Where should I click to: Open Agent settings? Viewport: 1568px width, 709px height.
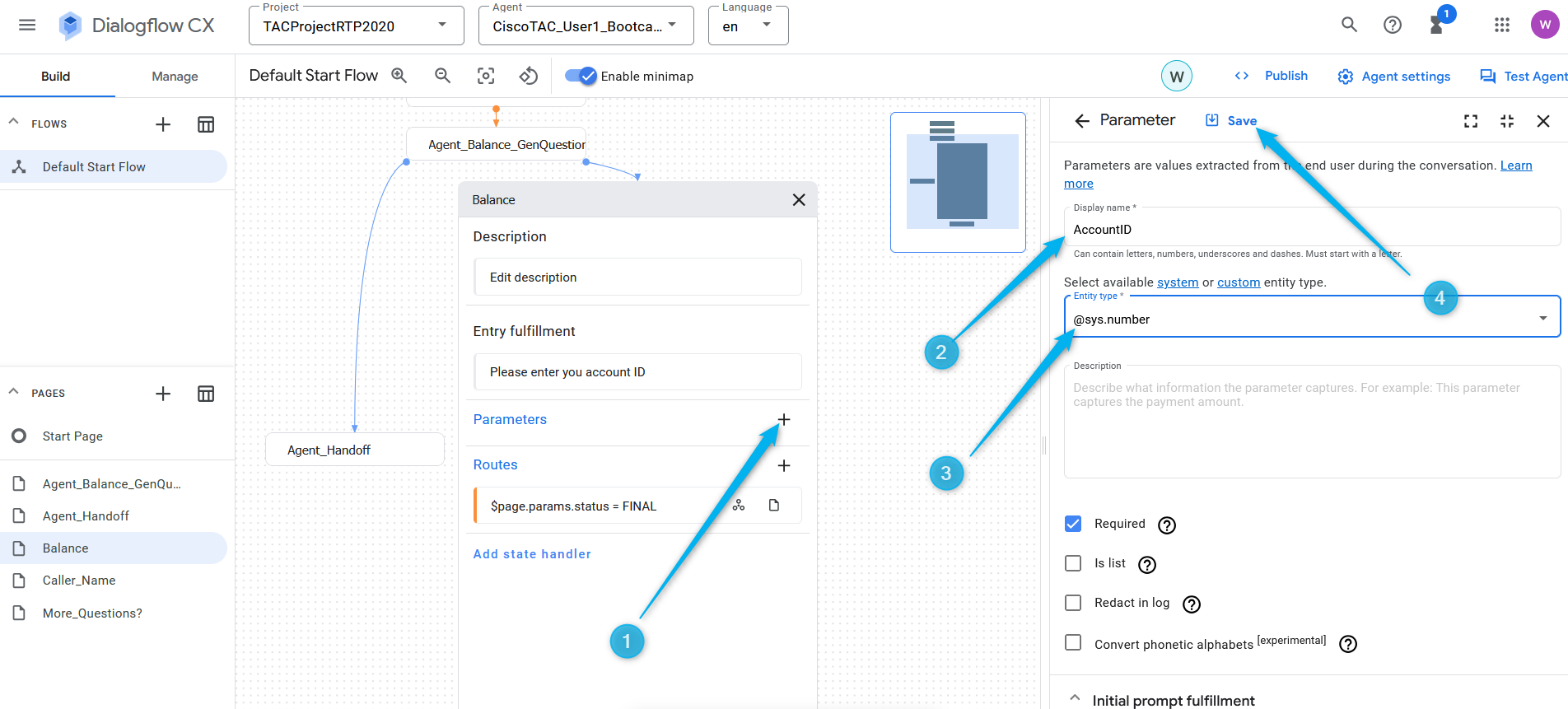[x=1394, y=77]
